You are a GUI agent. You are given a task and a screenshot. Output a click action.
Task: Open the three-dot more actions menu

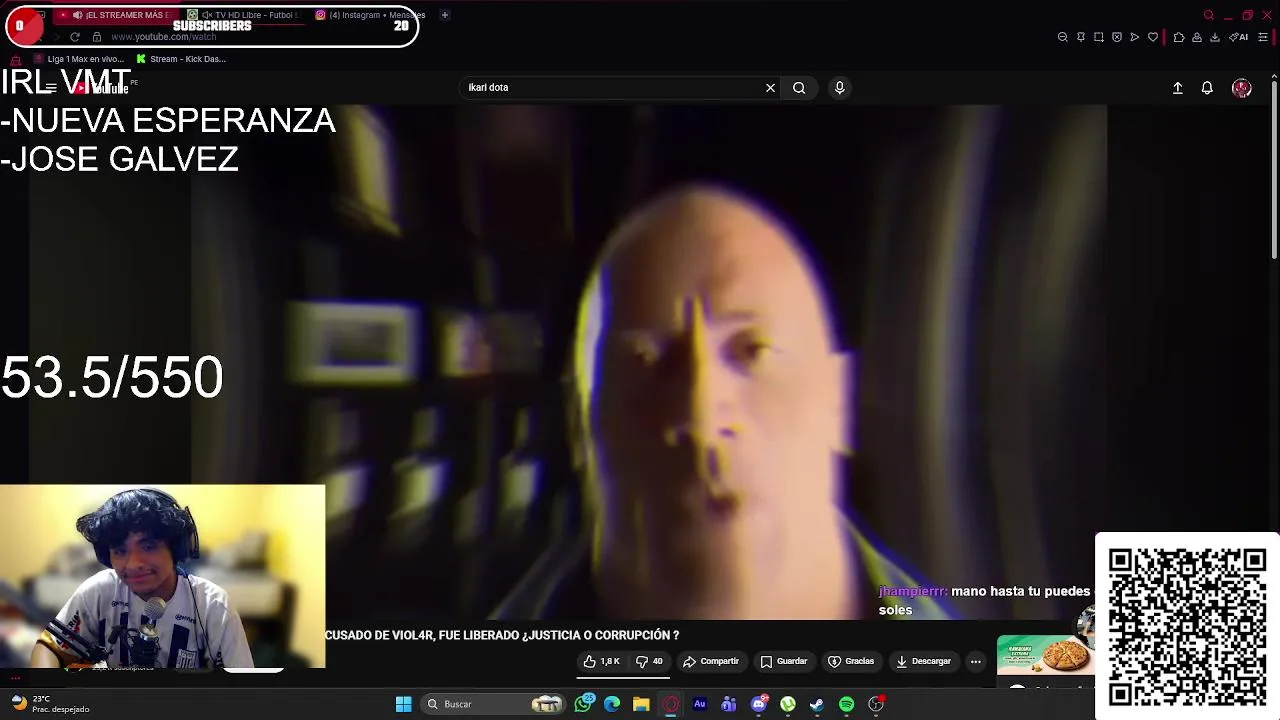(x=976, y=661)
